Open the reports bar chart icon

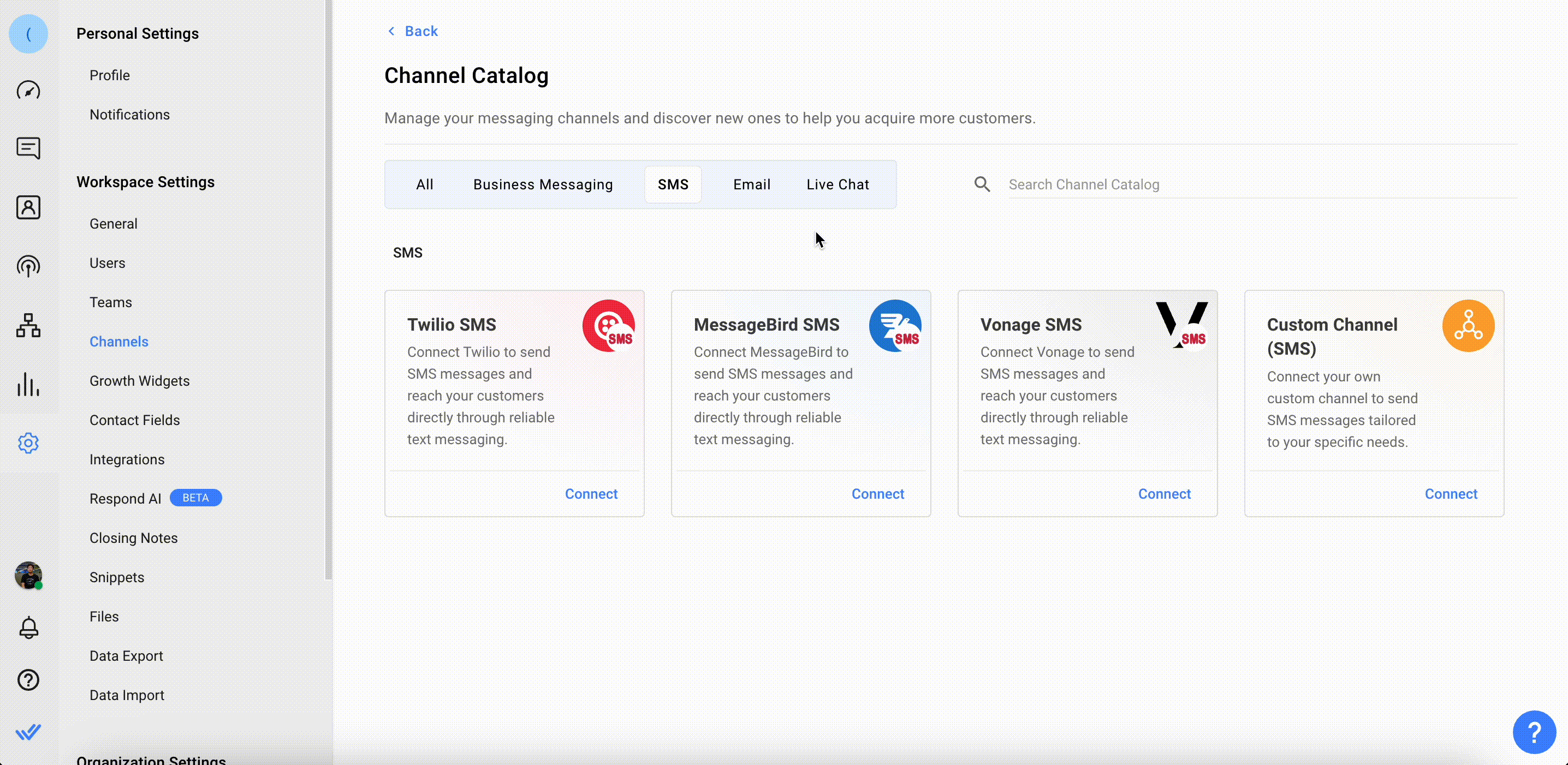tap(28, 384)
